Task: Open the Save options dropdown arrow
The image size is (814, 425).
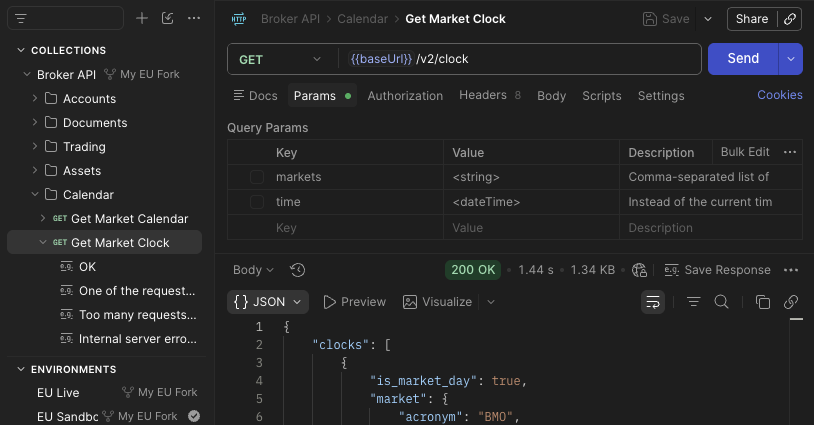Action: pyautogui.click(x=708, y=19)
